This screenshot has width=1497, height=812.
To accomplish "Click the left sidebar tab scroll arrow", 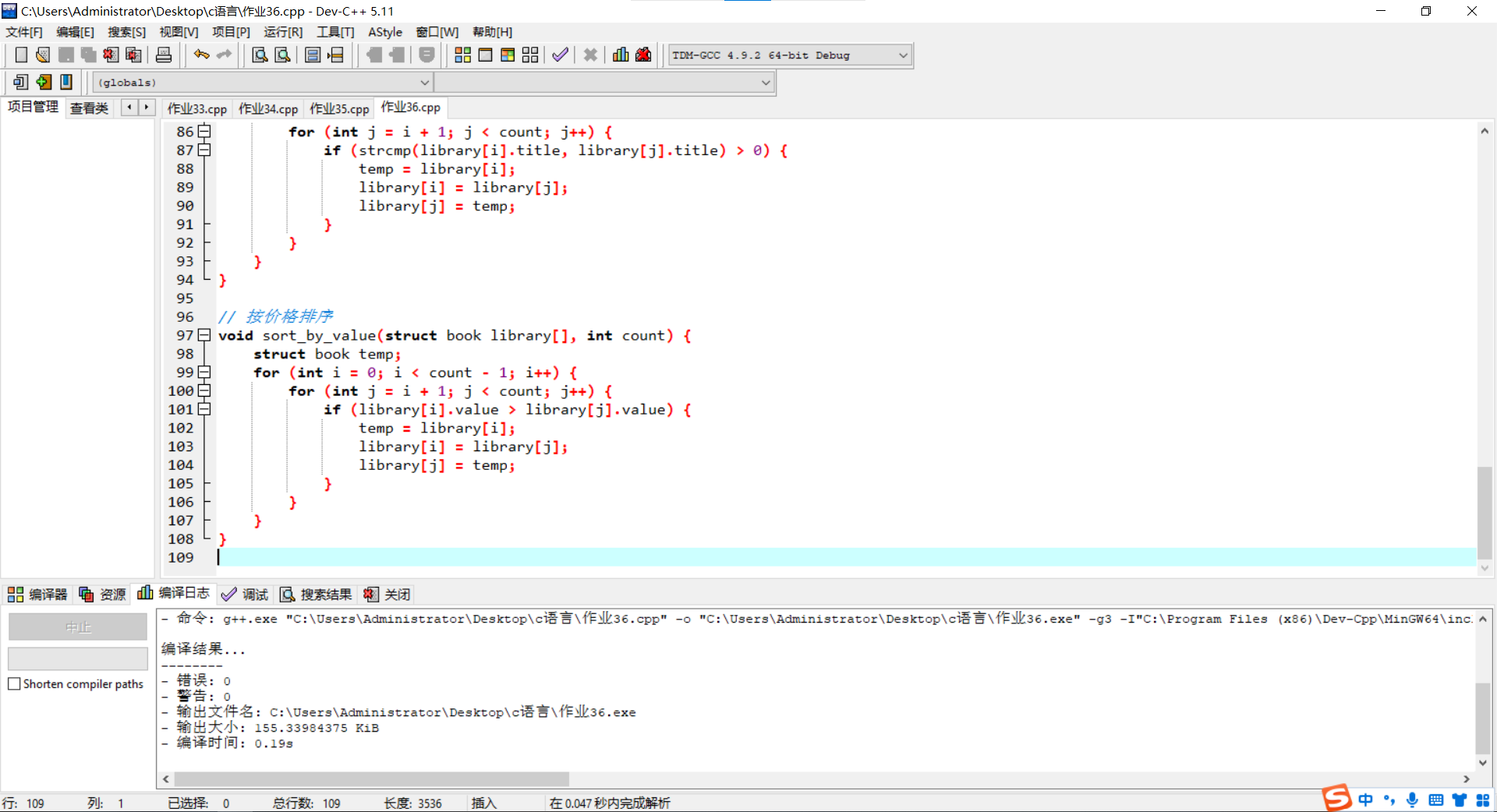I will 129,108.
